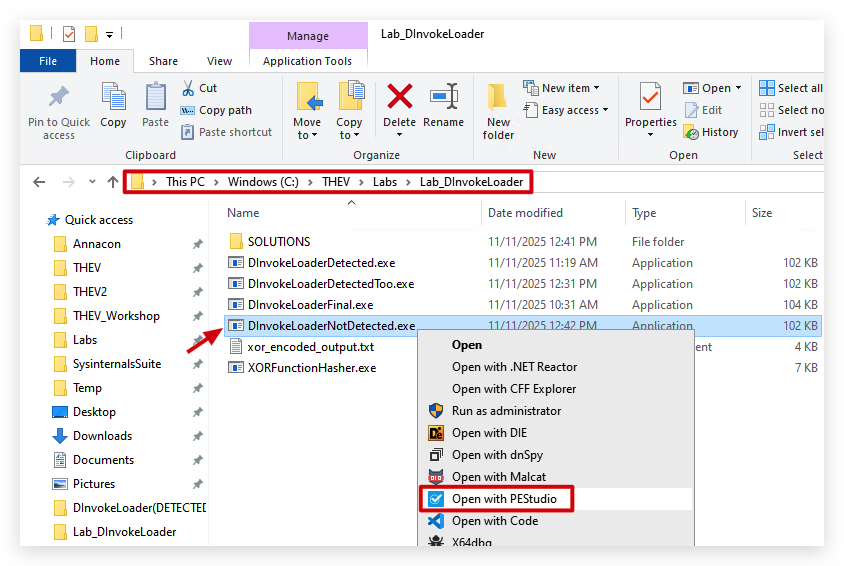Screen dimensions: 844x566
Task: Open SysinternalsSuite in Quick access
Action: point(117,364)
